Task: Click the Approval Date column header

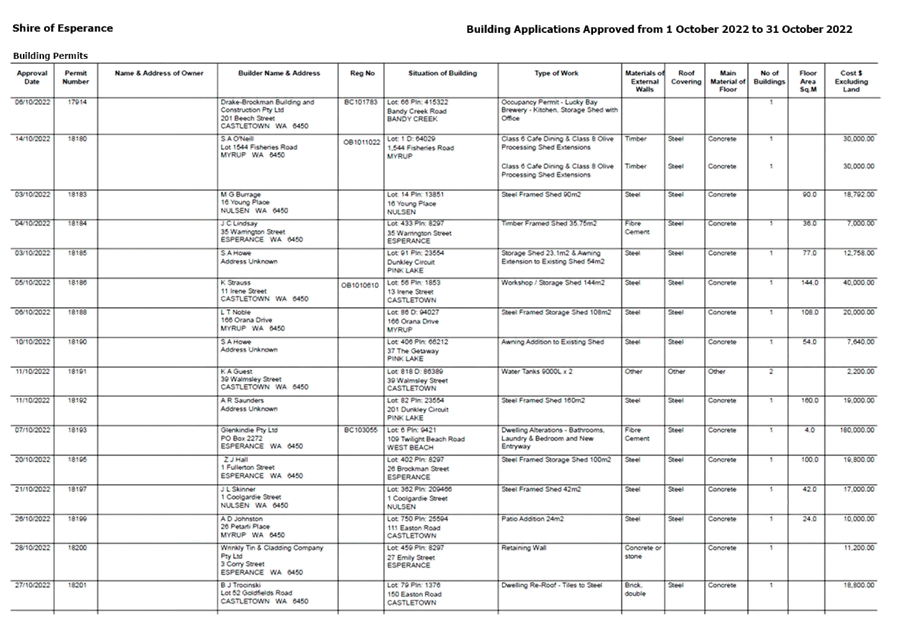Action: [31, 79]
